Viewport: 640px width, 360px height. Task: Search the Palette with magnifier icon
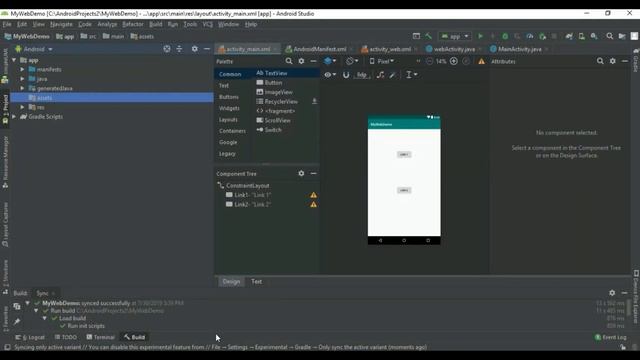289,61
